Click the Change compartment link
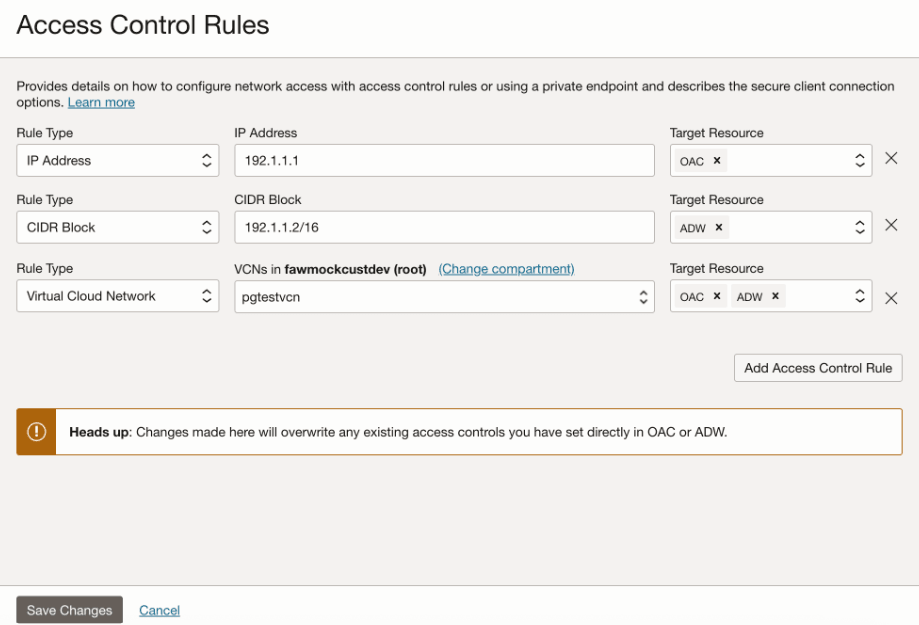This screenshot has height=625, width=919. point(505,268)
